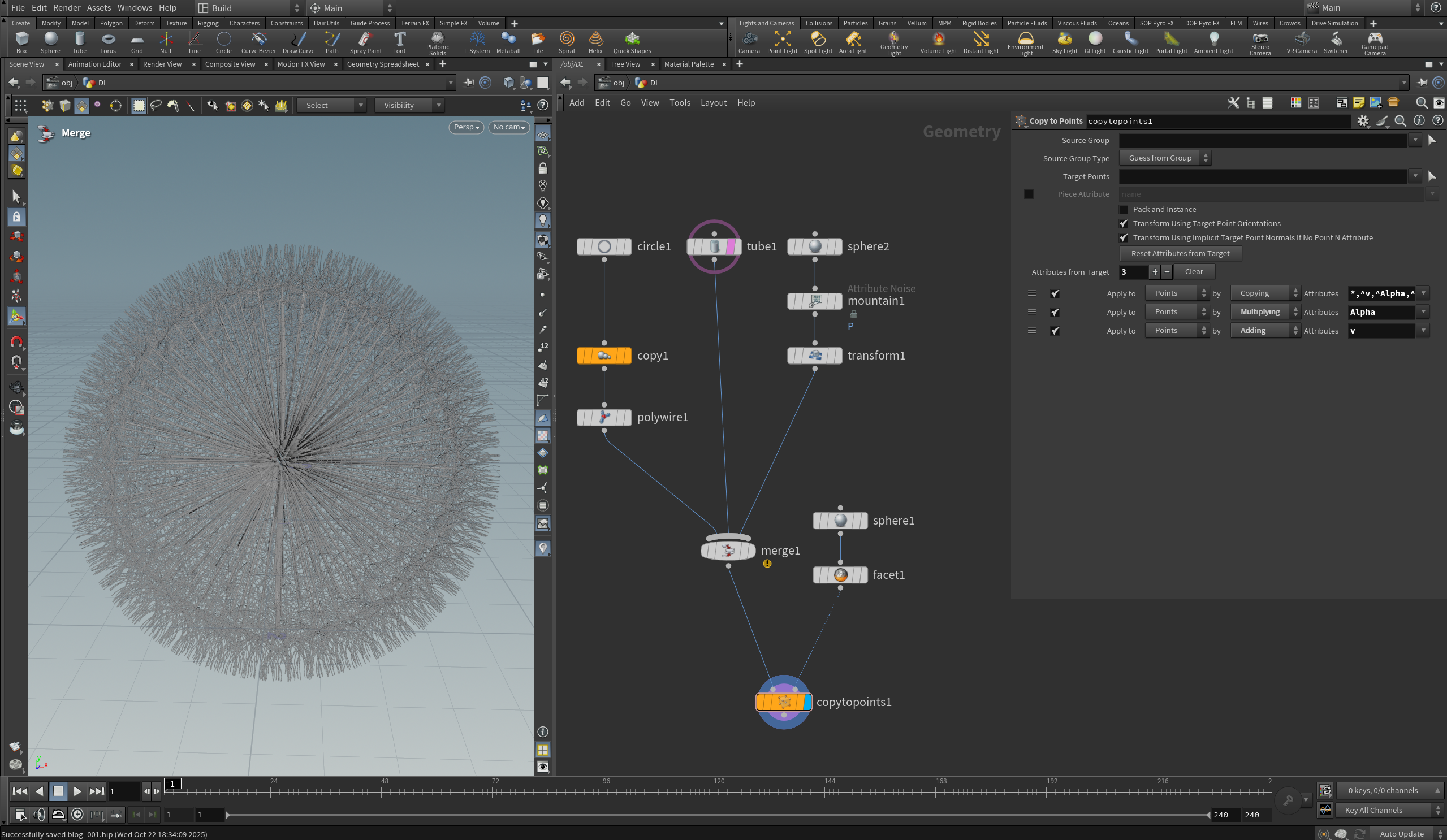The height and width of the screenshot is (840, 1447).
Task: Toggle Transform Using Target Point Orientations
Action: (x=1124, y=224)
